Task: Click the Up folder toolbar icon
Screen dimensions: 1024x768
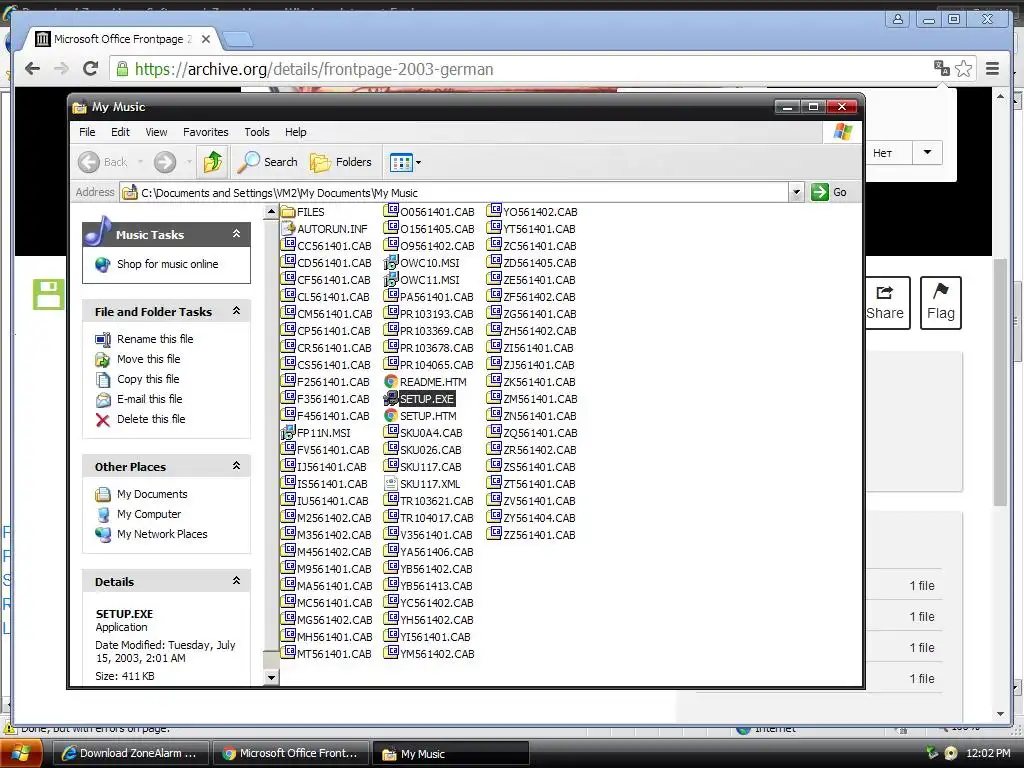Action: click(x=212, y=162)
